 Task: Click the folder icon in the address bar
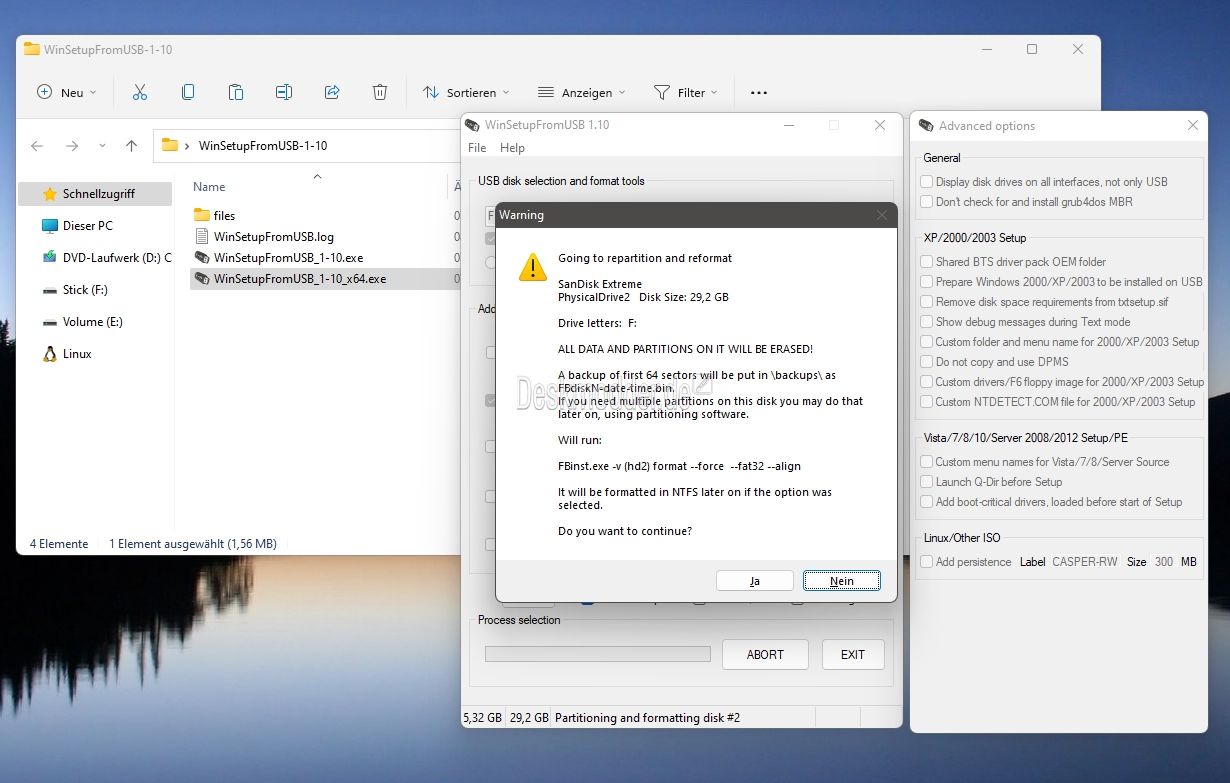(x=170, y=145)
